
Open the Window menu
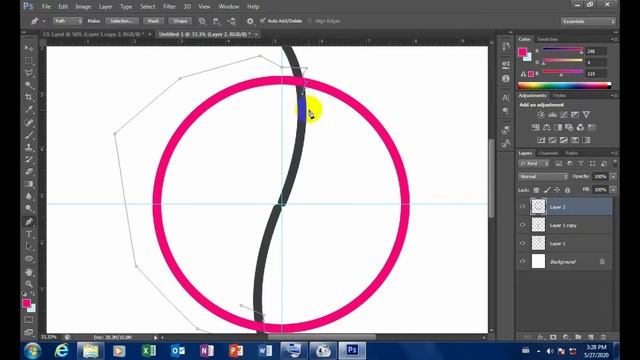[x=229, y=7]
